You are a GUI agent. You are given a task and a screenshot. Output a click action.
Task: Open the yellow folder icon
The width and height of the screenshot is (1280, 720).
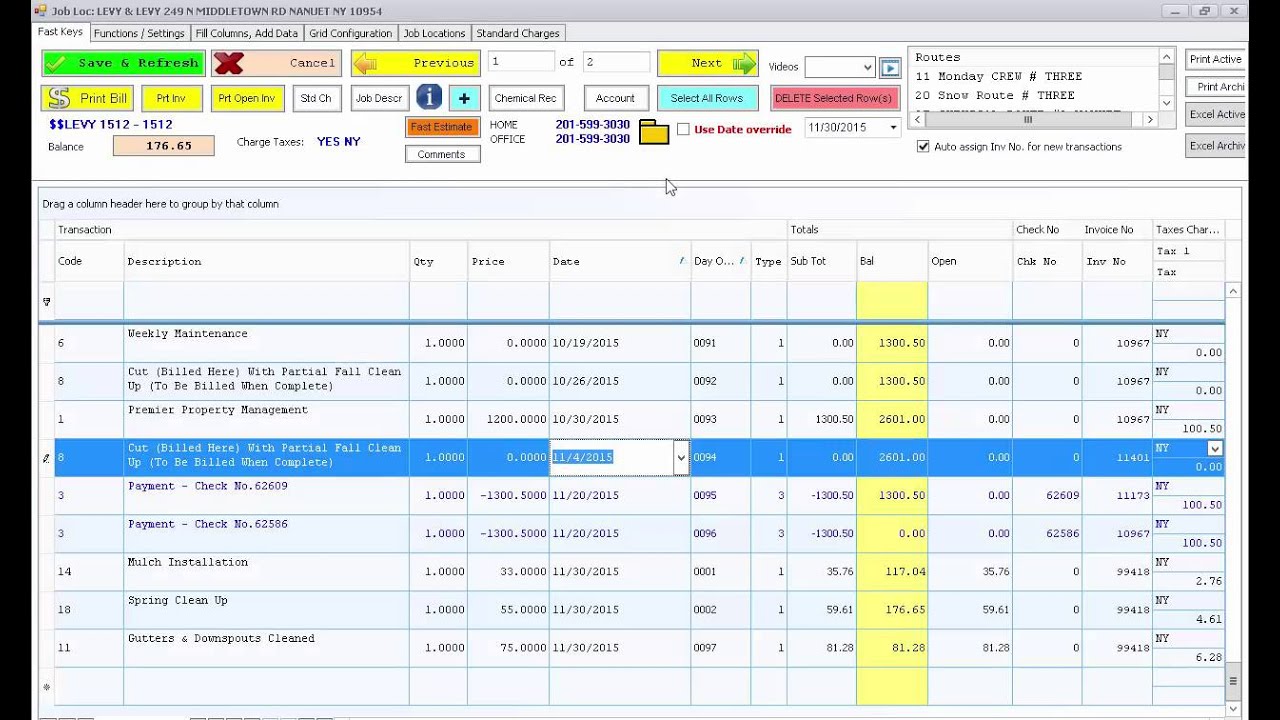click(653, 132)
